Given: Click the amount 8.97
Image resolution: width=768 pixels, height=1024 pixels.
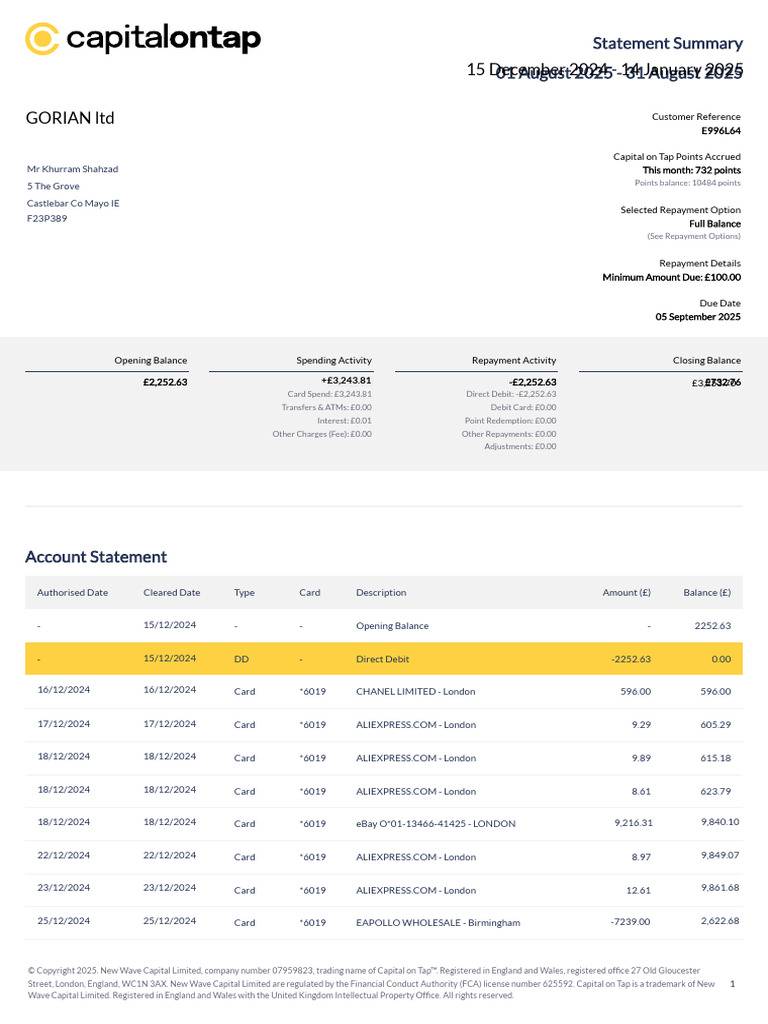Looking at the screenshot, I should [641, 857].
